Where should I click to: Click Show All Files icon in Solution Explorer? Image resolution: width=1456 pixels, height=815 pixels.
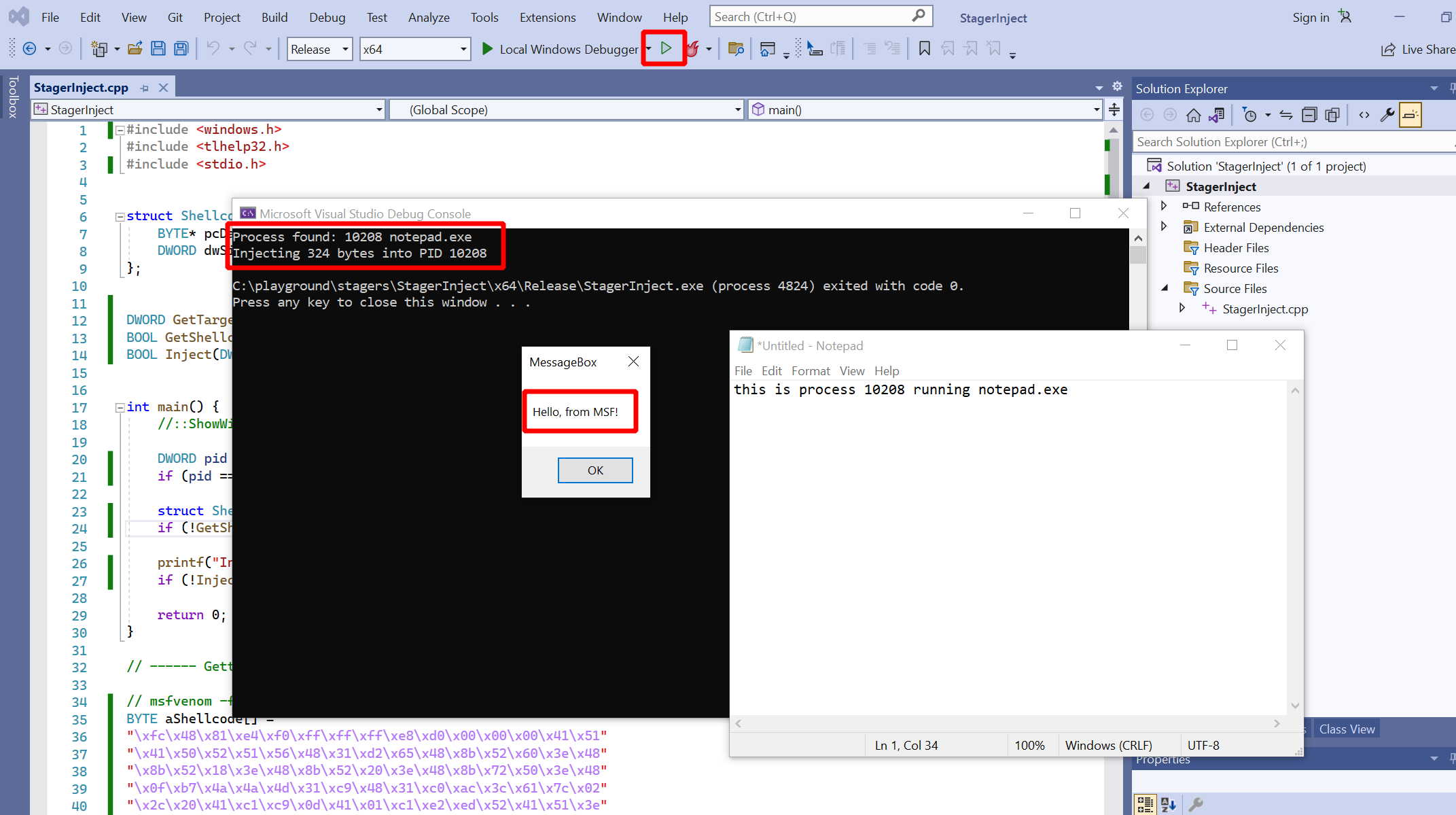[1332, 115]
